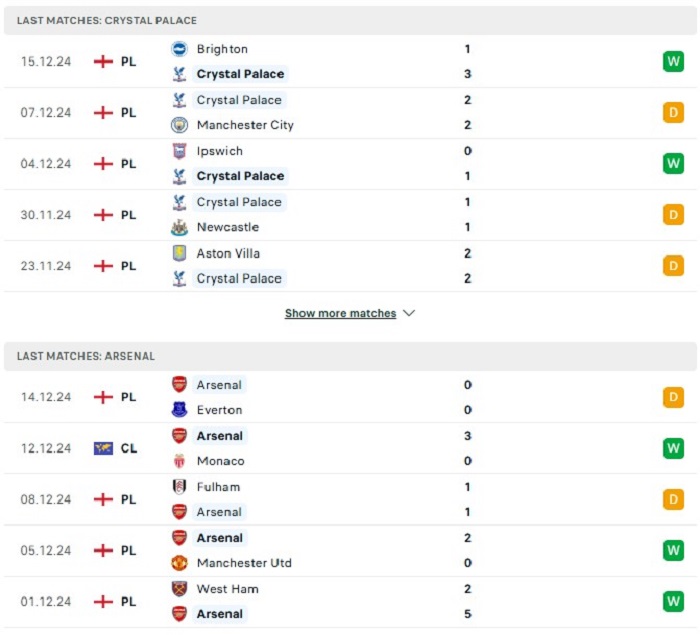Click the D badge for Arsenal vs Everton
Screen dimensions: 700x635
[673, 397]
